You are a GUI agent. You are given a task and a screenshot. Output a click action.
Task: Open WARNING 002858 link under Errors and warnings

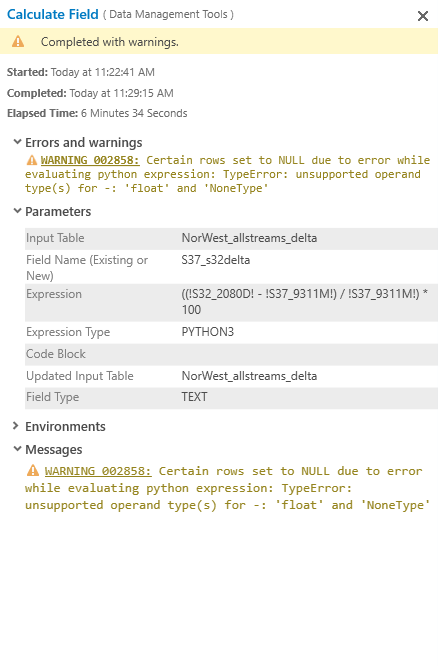click(x=90, y=160)
